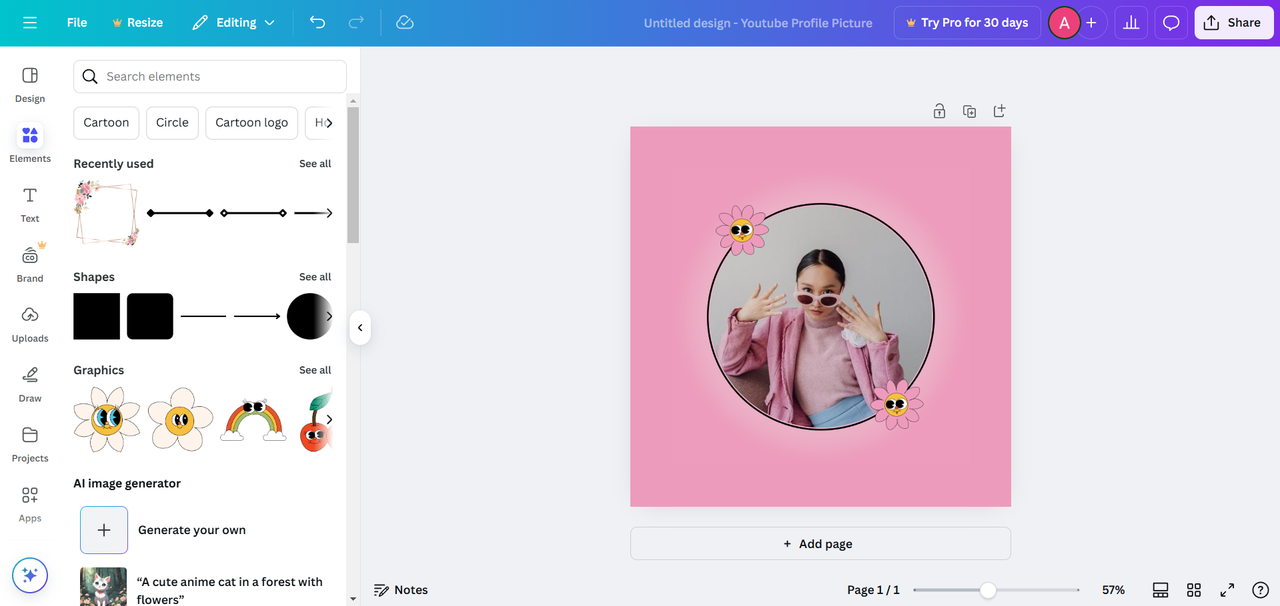The width and height of the screenshot is (1280, 606).
Task: Lock the page with the lock icon
Action: 939,111
